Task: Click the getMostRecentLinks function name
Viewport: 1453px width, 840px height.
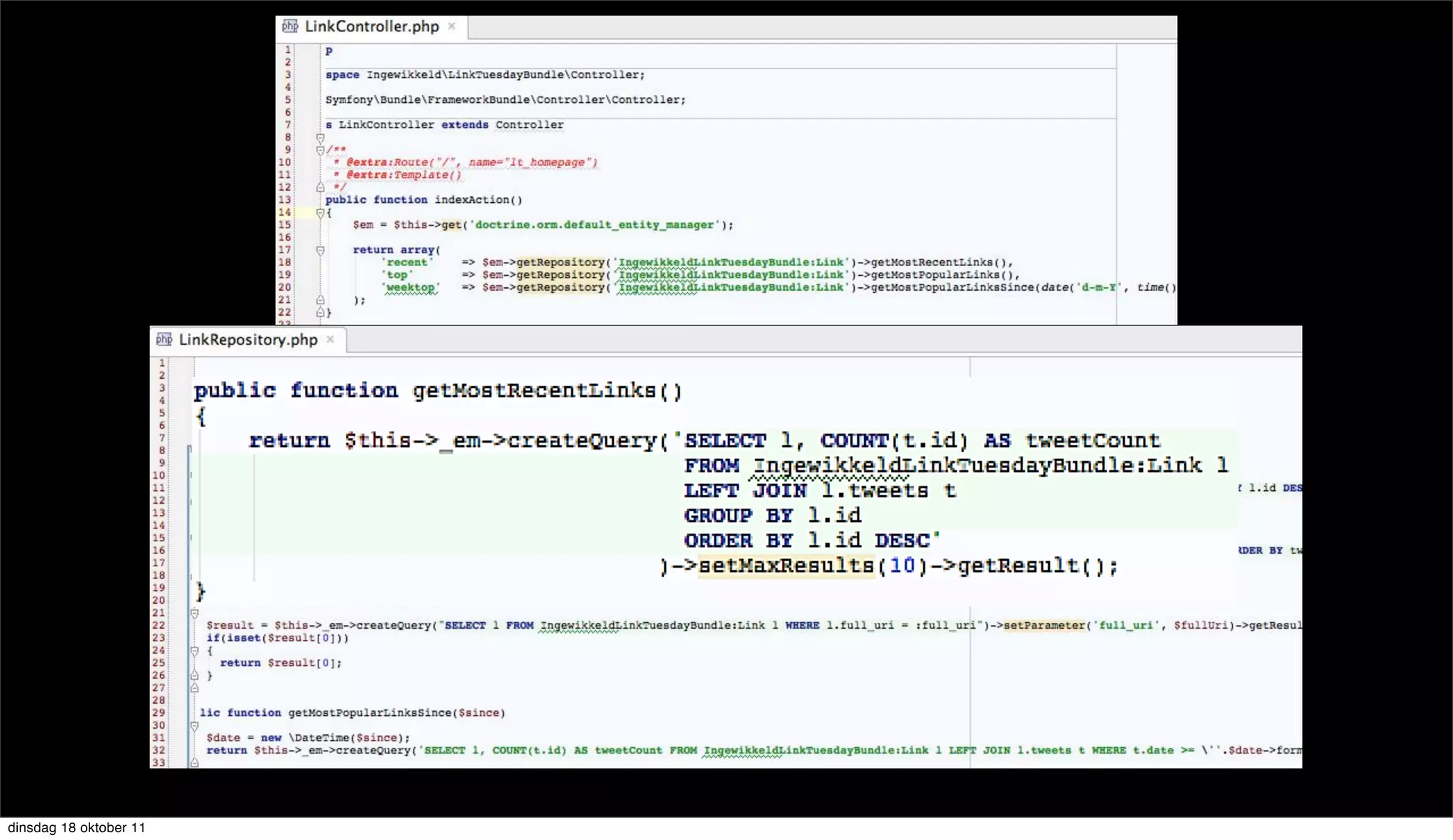Action: pos(534,391)
